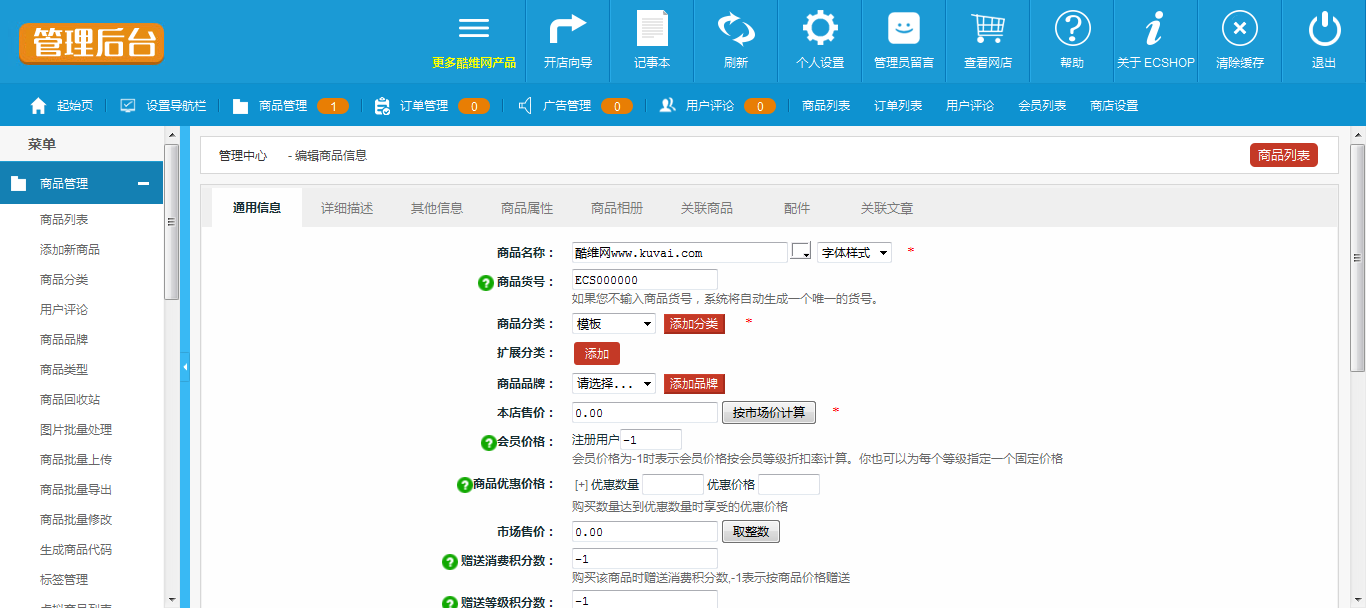This screenshot has height=608, width=1366.
Task: Switch to the 详细描述 tab
Action: tap(347, 208)
